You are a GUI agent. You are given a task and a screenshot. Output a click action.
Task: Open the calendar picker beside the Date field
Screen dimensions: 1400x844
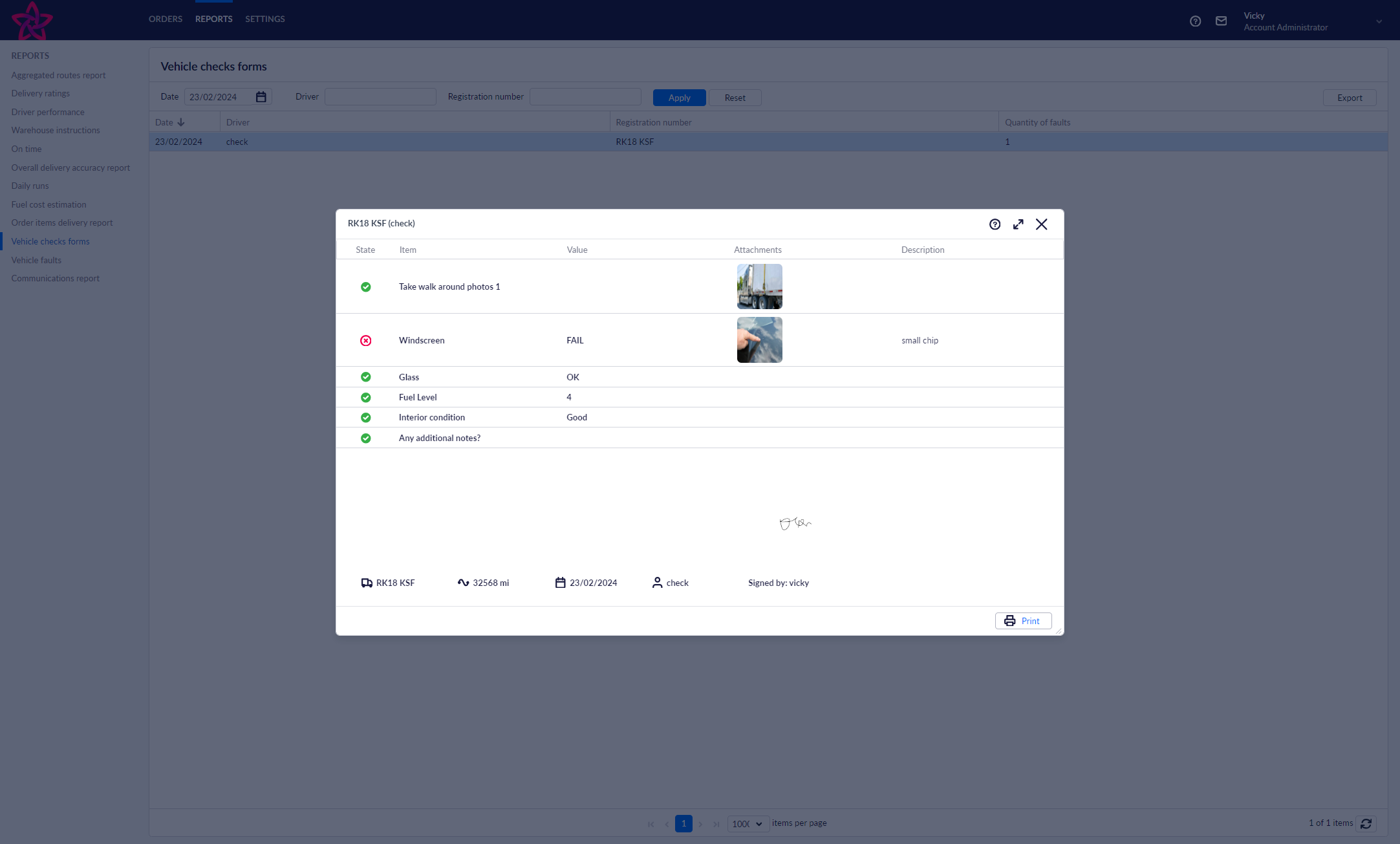[261, 97]
